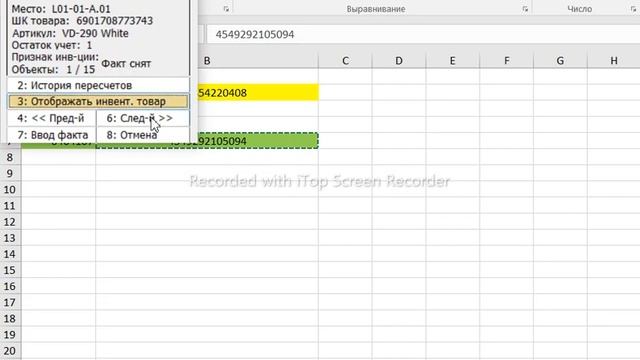Click the Факт снят status text
This screenshot has width=640, height=360.
click(x=126, y=64)
